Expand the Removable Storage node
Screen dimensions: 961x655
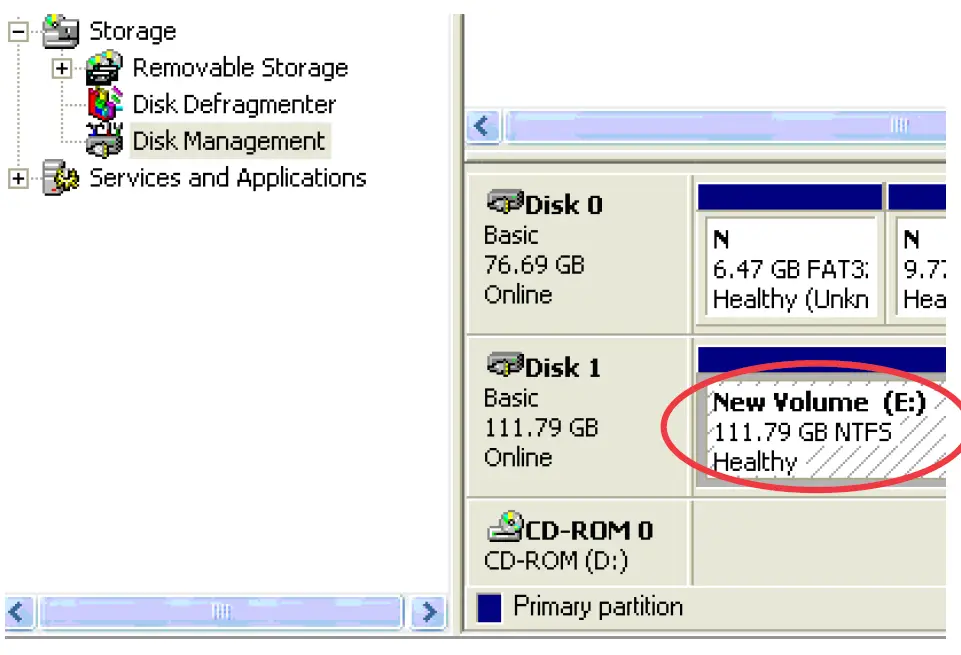pos(62,68)
